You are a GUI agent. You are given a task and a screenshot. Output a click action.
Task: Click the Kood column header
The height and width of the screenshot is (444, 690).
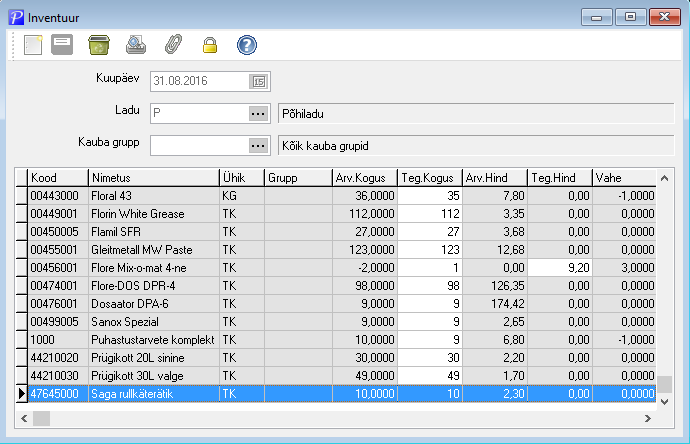click(x=58, y=178)
